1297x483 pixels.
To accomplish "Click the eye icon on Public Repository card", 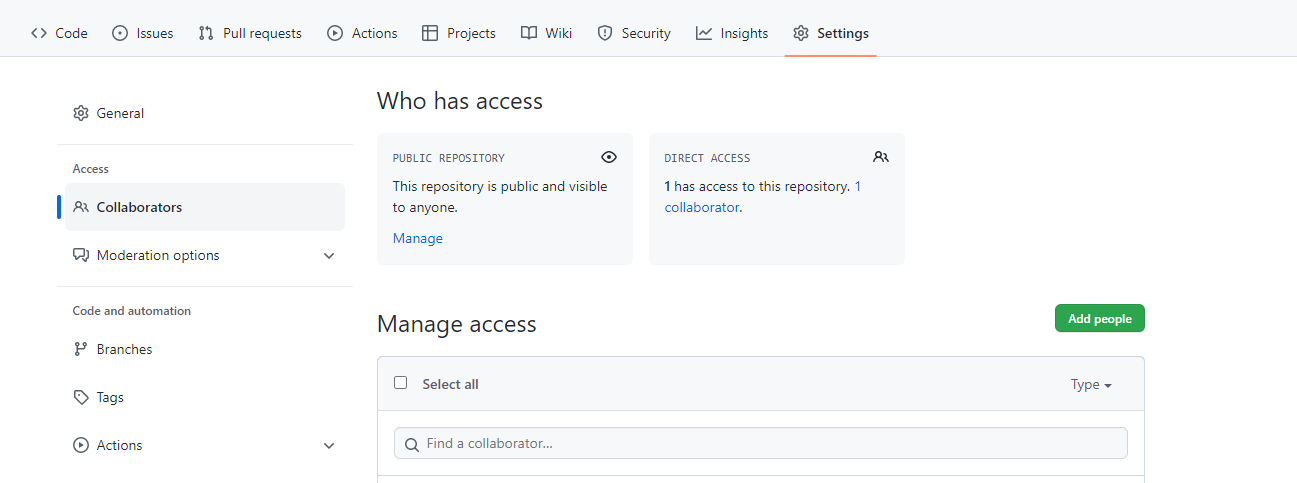I will [609, 157].
